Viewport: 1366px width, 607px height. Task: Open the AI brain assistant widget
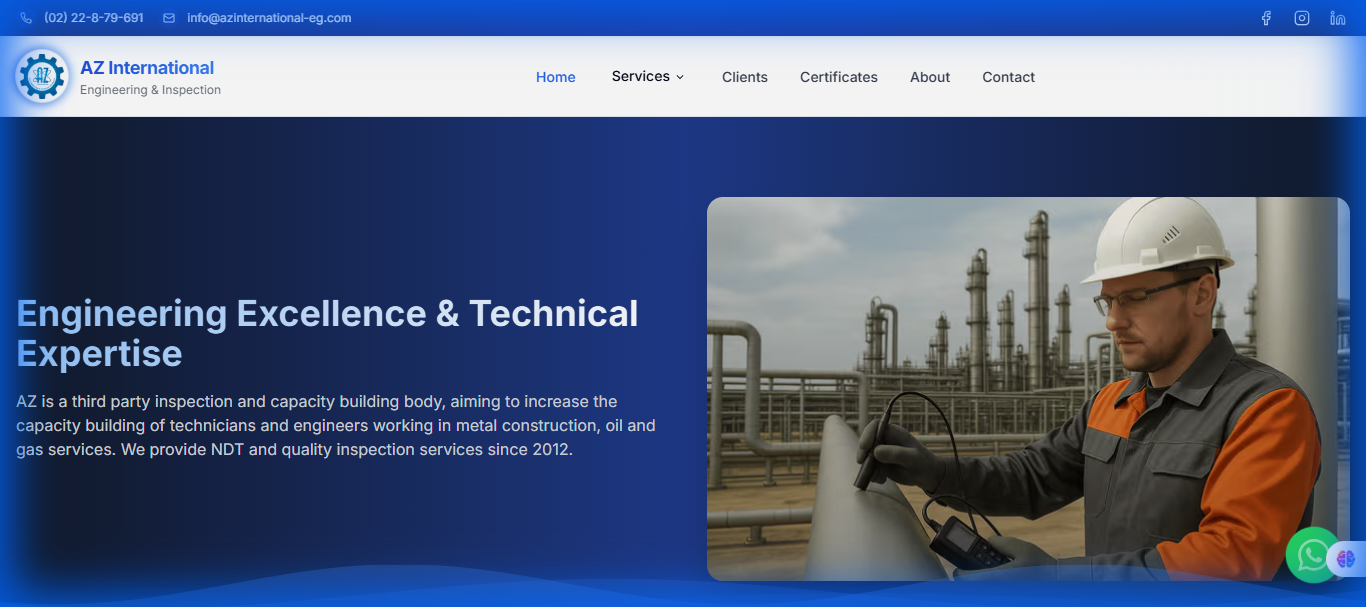tap(1346, 559)
